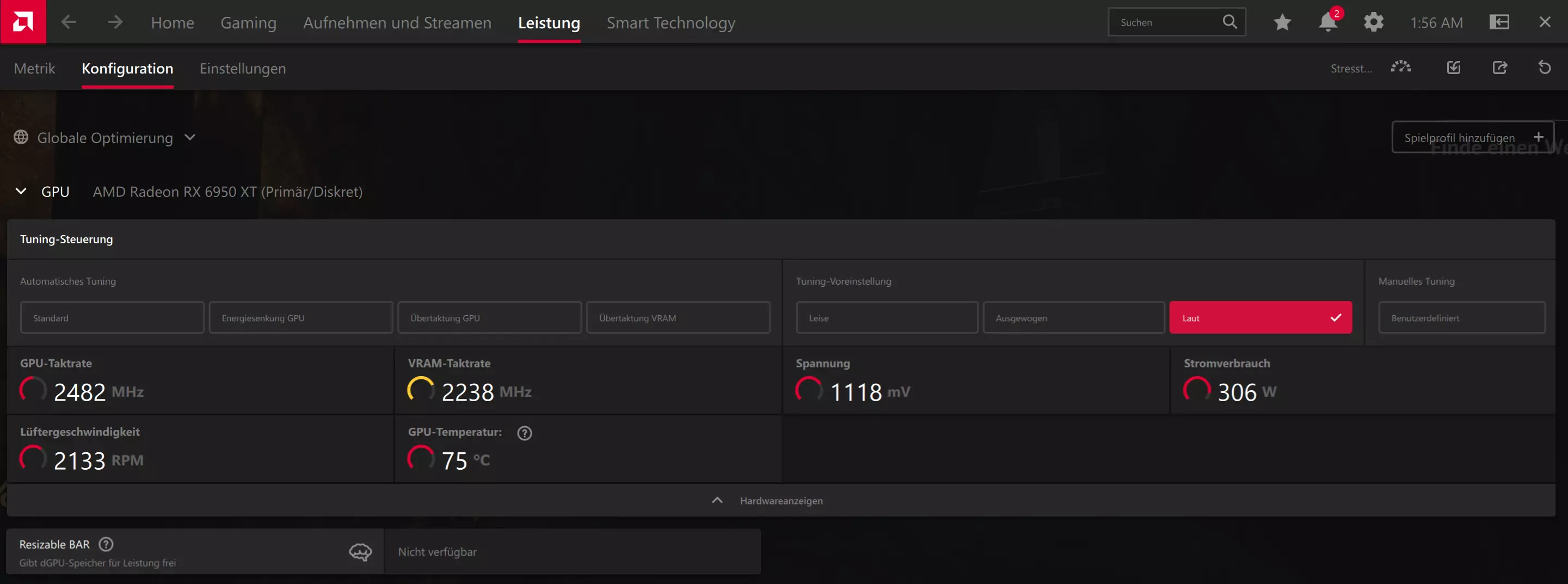Viewport: 1568px width, 584px height.
Task: Click the Resizable BAR label
Action: [54, 544]
